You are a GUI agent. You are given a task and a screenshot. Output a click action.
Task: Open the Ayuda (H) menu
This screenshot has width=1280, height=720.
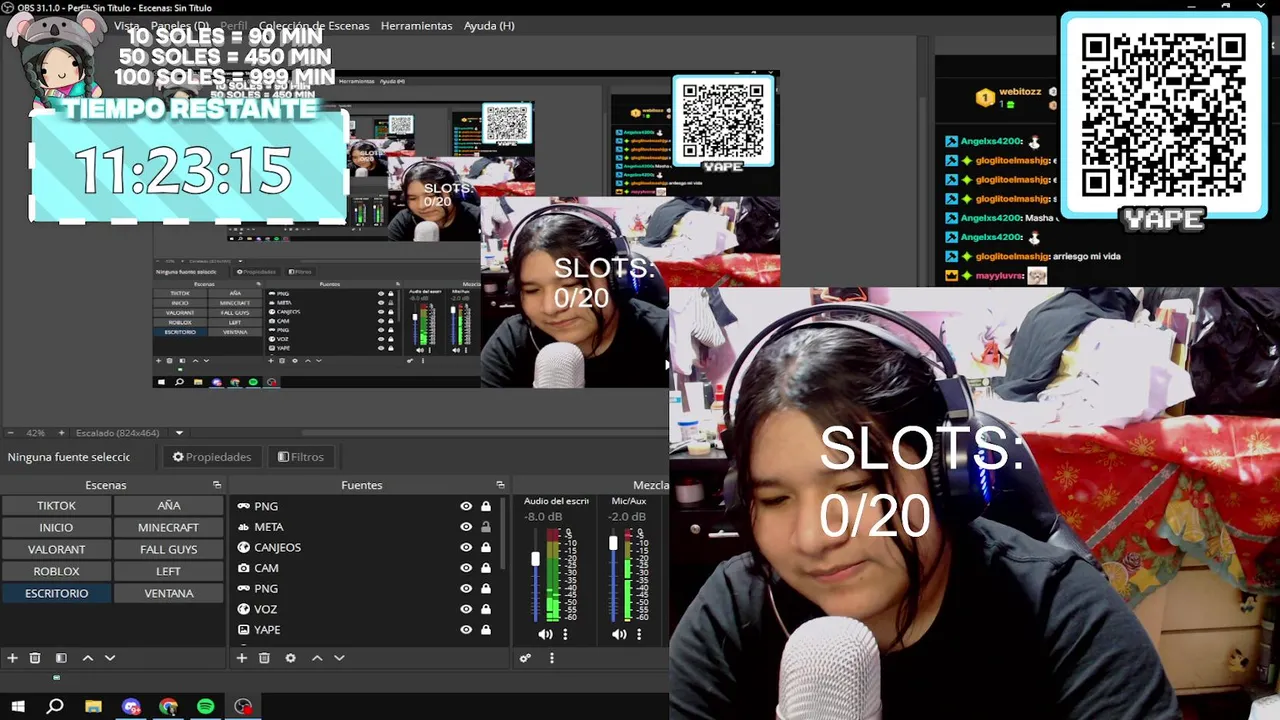[489, 25]
